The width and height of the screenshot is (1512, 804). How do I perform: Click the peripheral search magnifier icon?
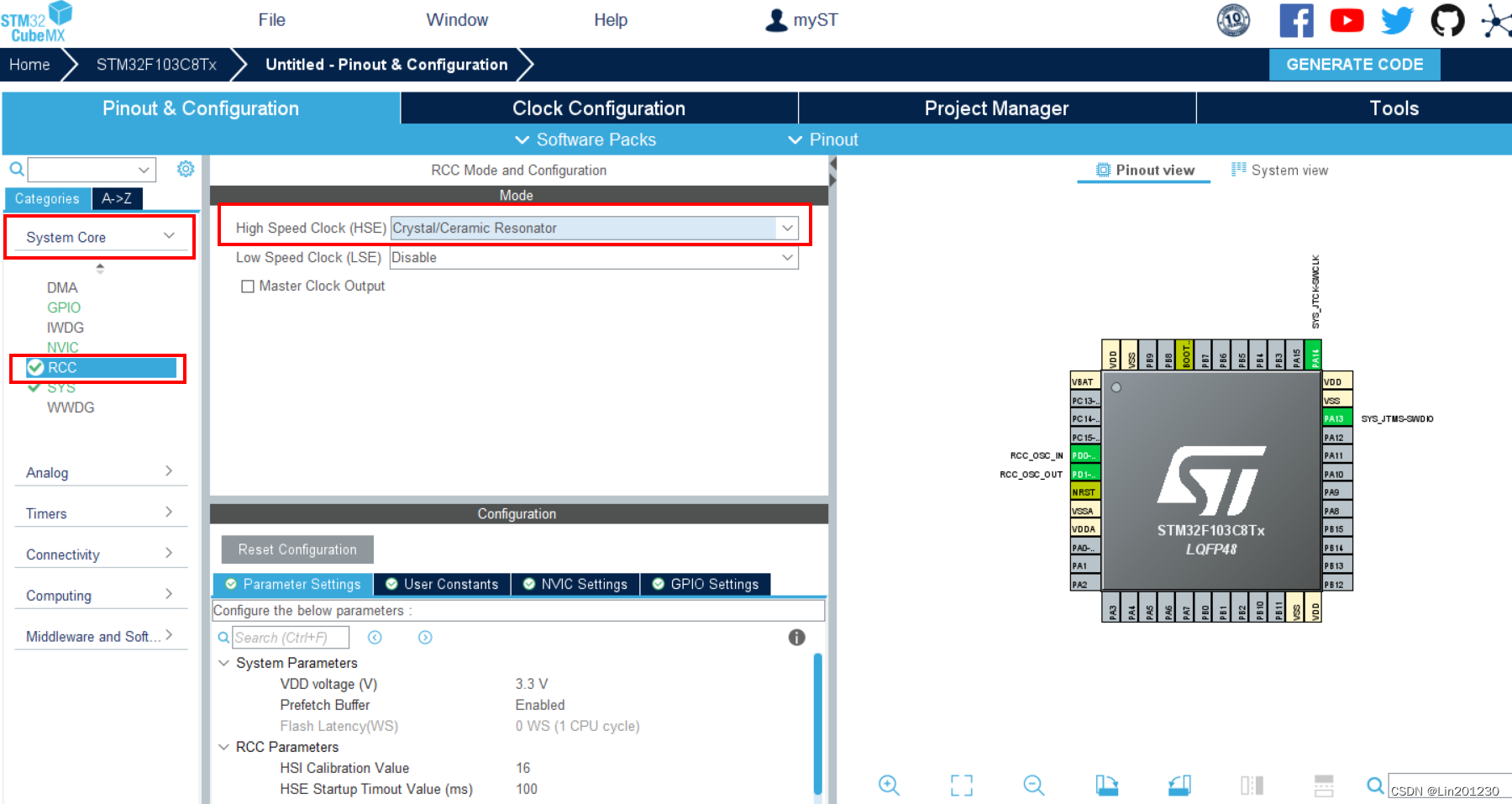pos(16,169)
